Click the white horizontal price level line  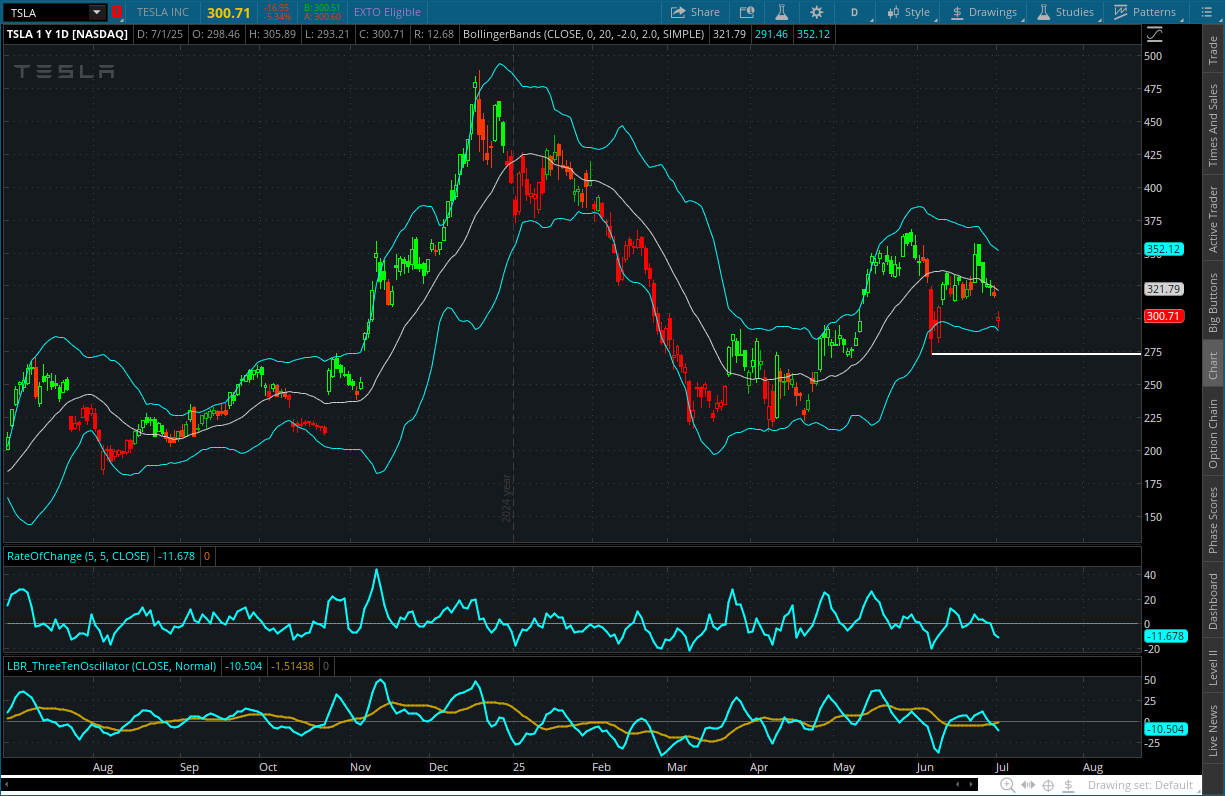[x=1035, y=354]
